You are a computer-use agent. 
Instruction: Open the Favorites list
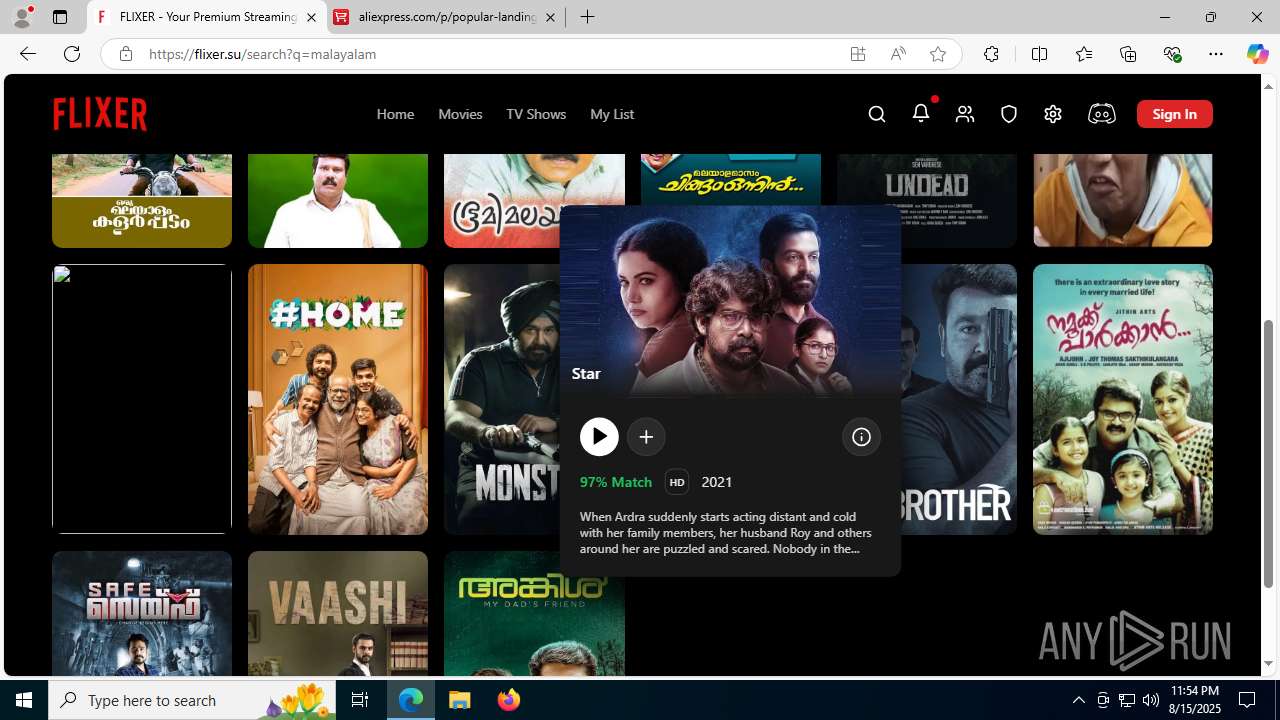1084,54
